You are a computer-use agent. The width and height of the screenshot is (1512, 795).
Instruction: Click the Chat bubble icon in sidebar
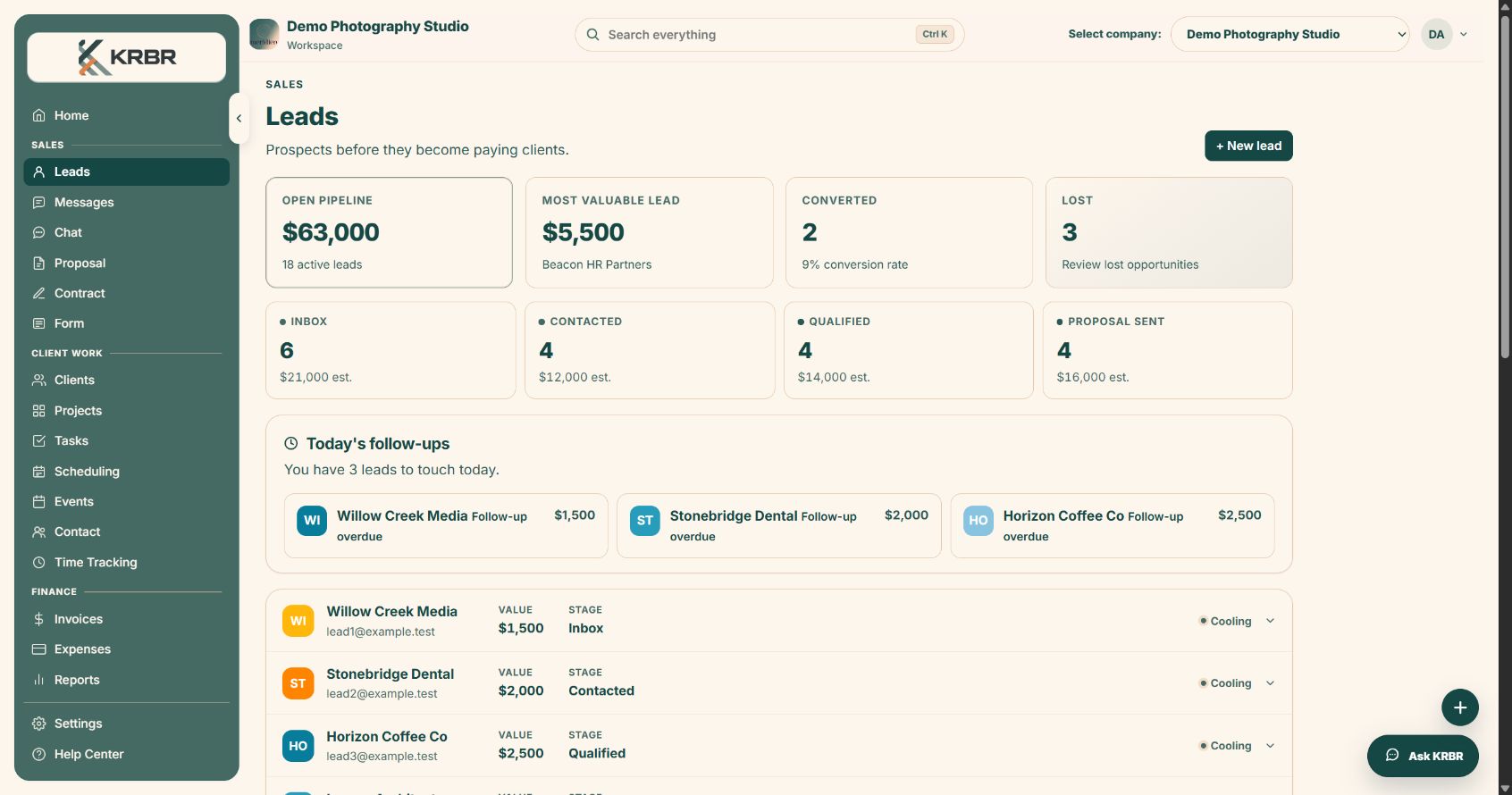click(x=38, y=232)
